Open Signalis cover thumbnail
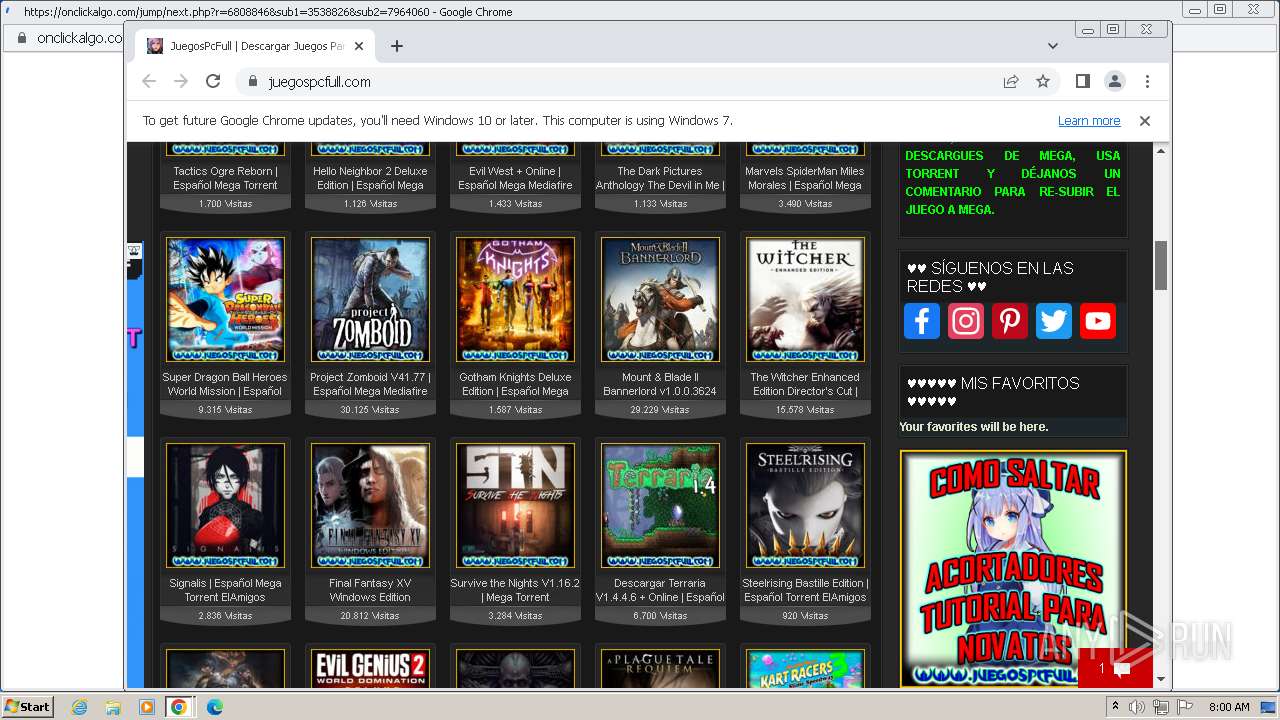 (225, 506)
